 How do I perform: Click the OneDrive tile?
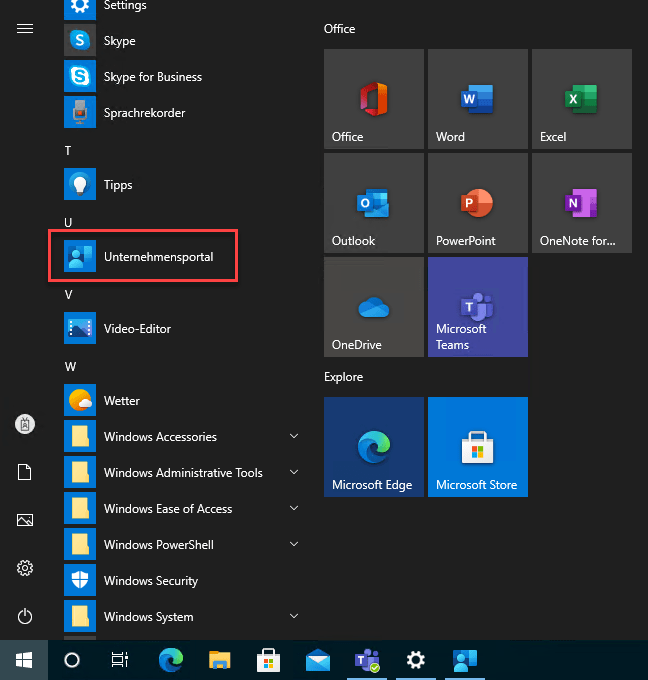click(373, 307)
